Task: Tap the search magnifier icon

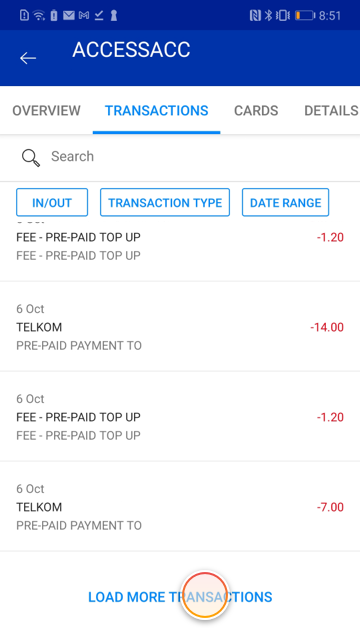Action: pos(31,158)
